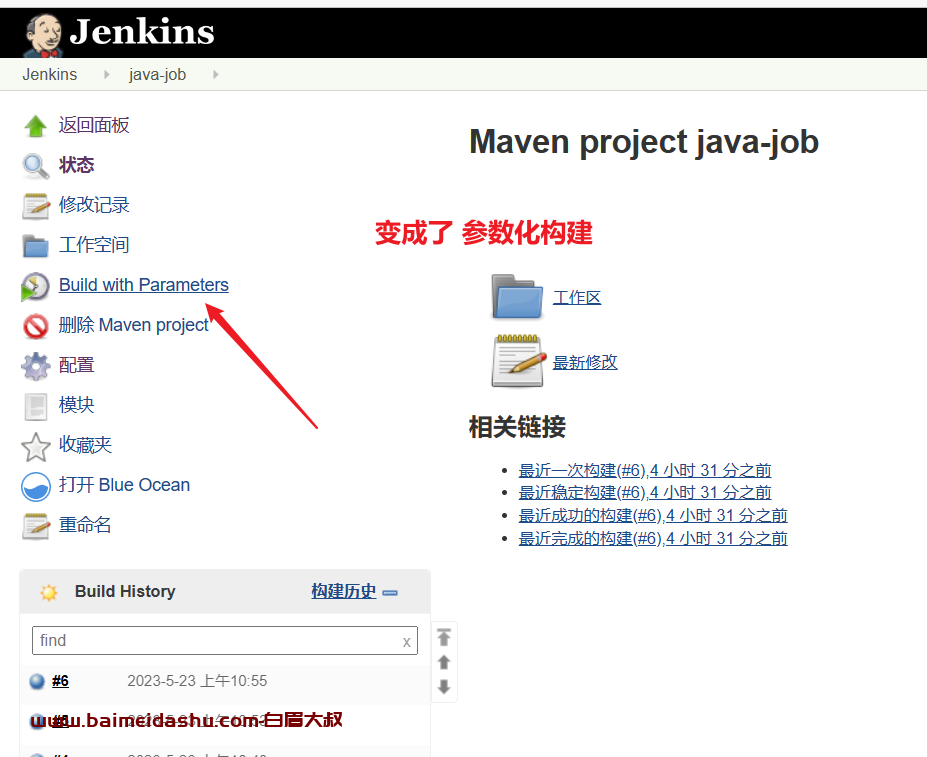Open 收藏夹 in the side menu
927x757 pixels.
click(85, 445)
